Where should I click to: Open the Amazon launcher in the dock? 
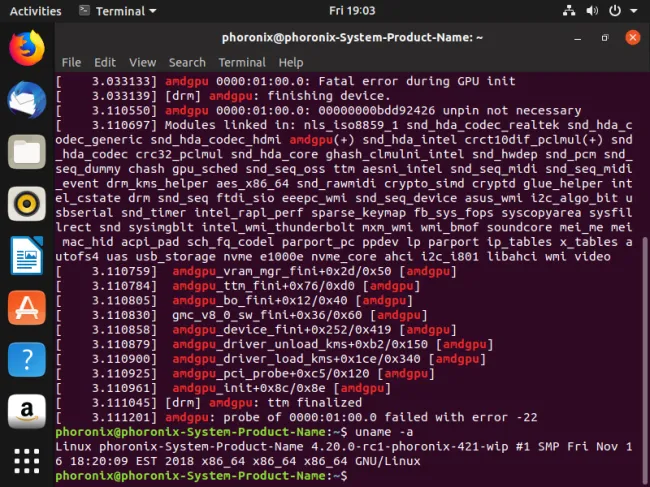(27, 411)
